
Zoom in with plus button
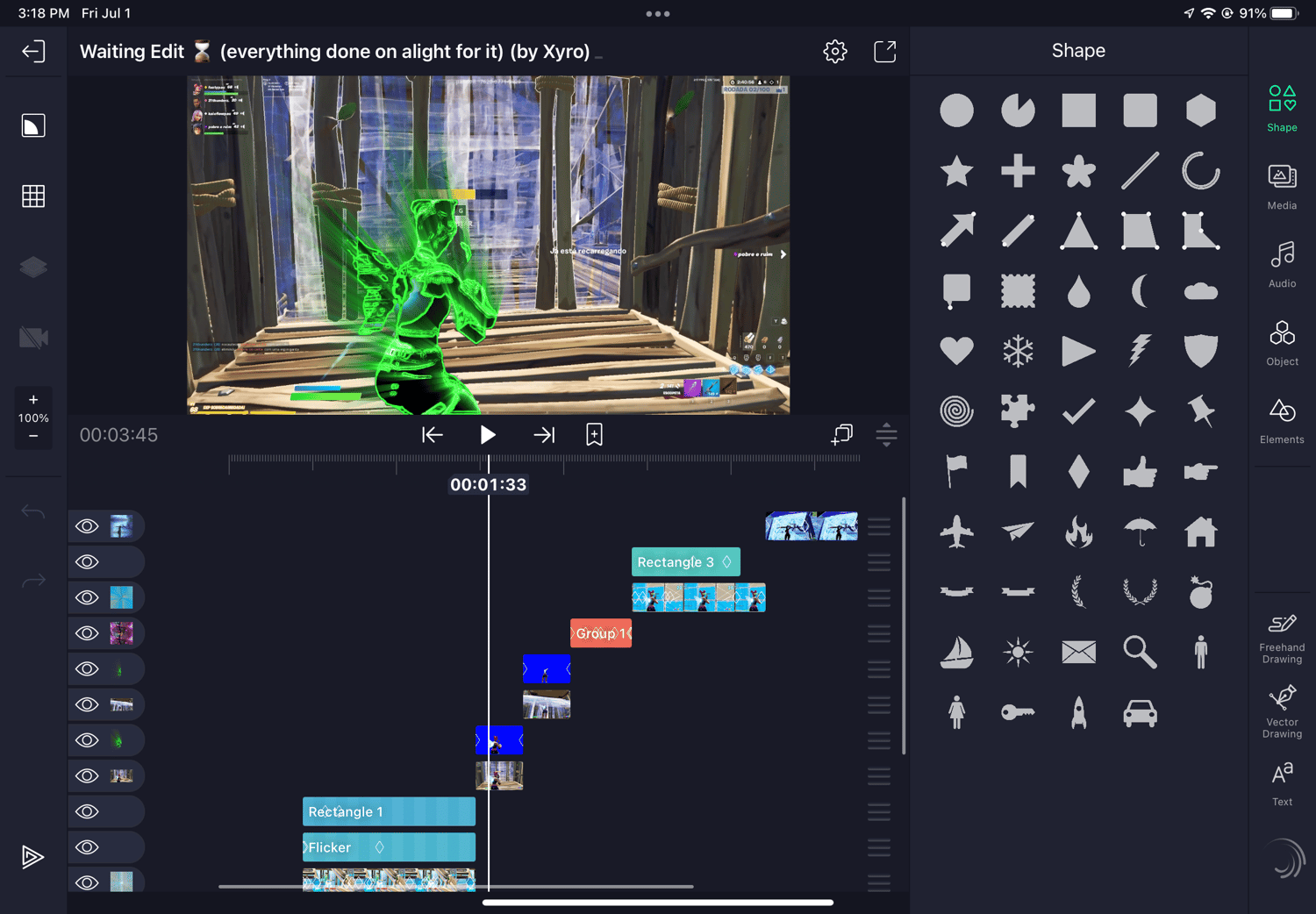33,399
